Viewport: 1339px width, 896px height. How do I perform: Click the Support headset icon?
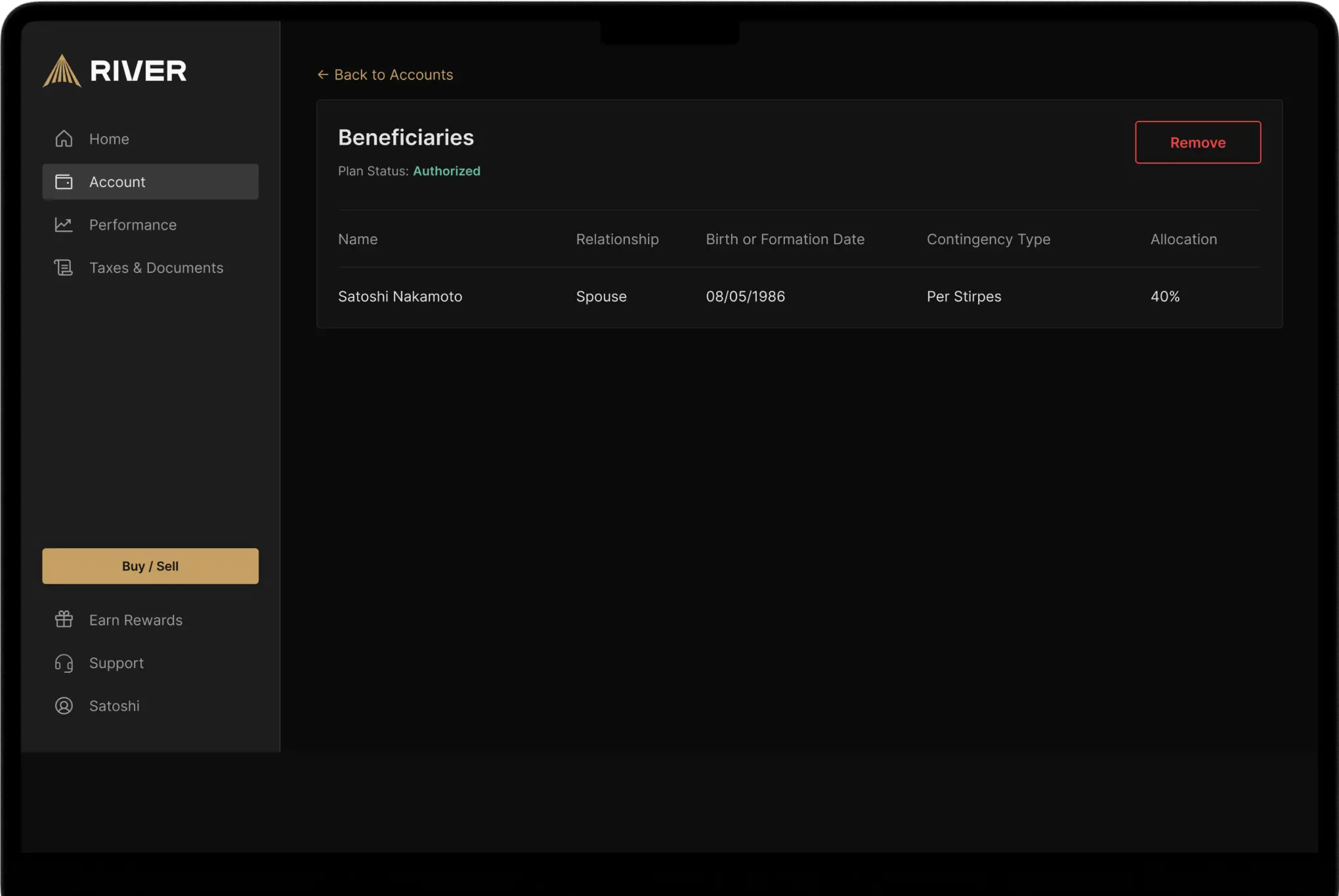click(x=64, y=663)
